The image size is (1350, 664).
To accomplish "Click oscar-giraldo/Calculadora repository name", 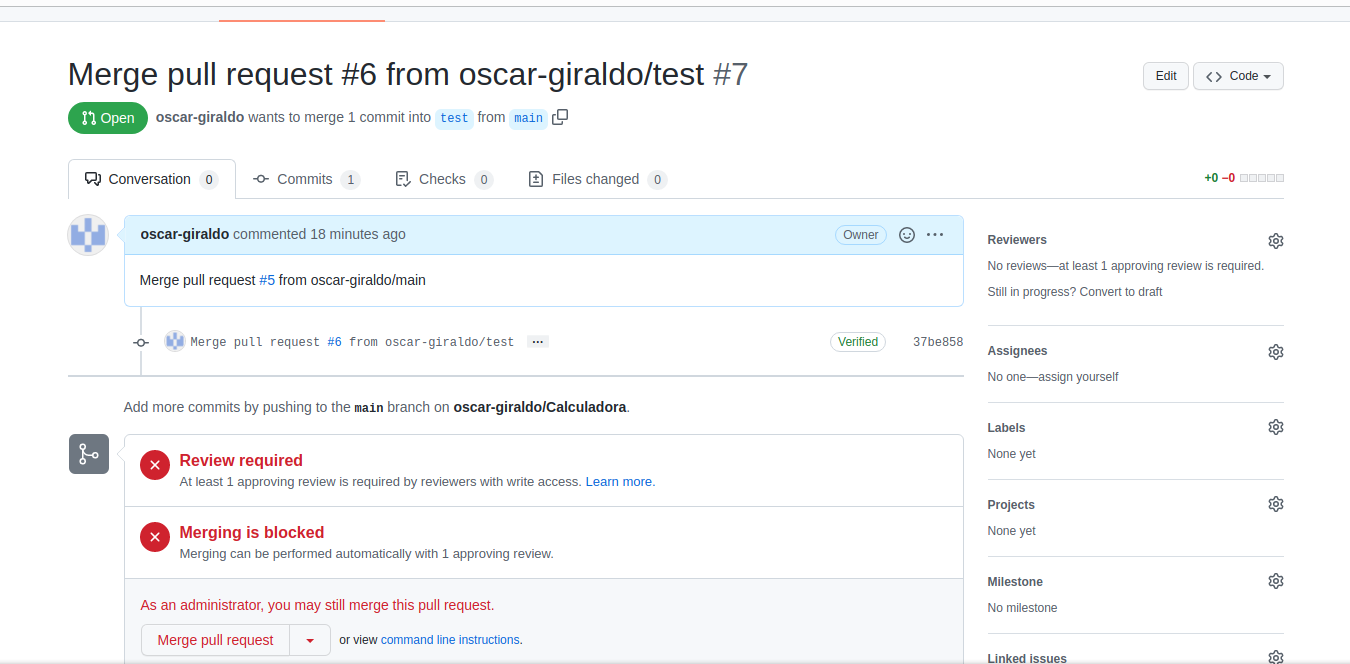I will click(540, 407).
